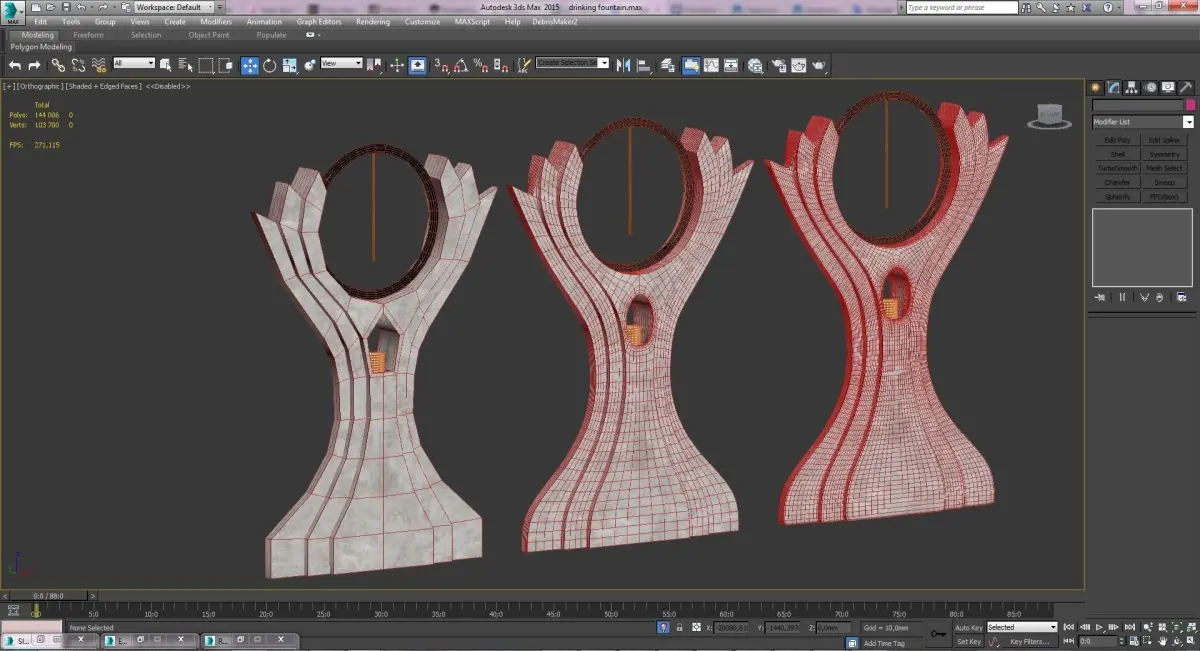
Task: Switch to Object Paint ribbon tab
Action: [x=209, y=35]
